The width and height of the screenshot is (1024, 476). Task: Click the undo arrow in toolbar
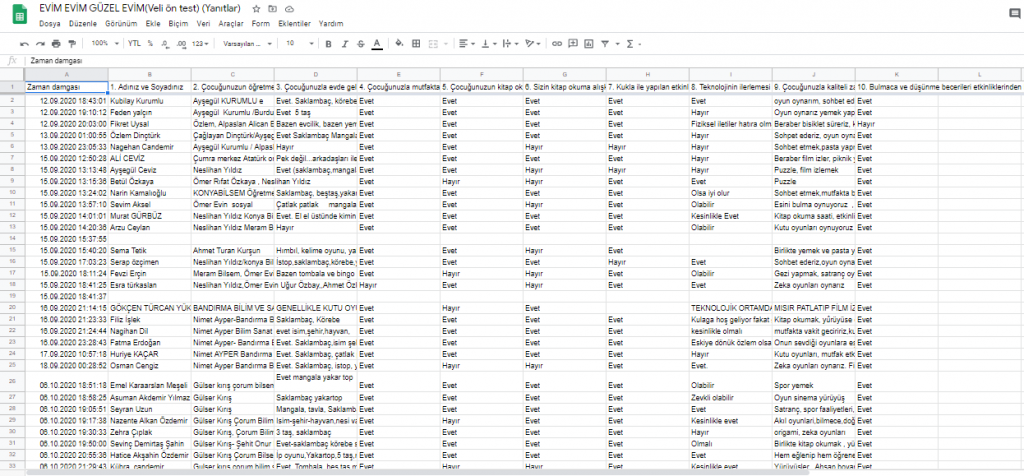24,44
